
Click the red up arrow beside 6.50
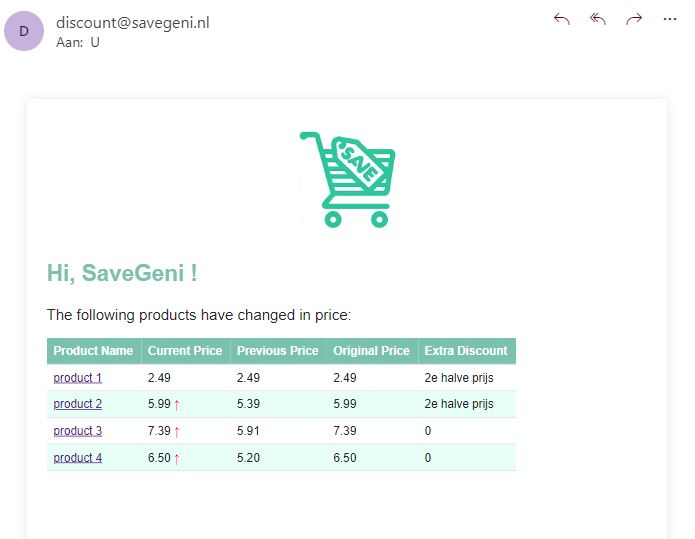[177, 458]
